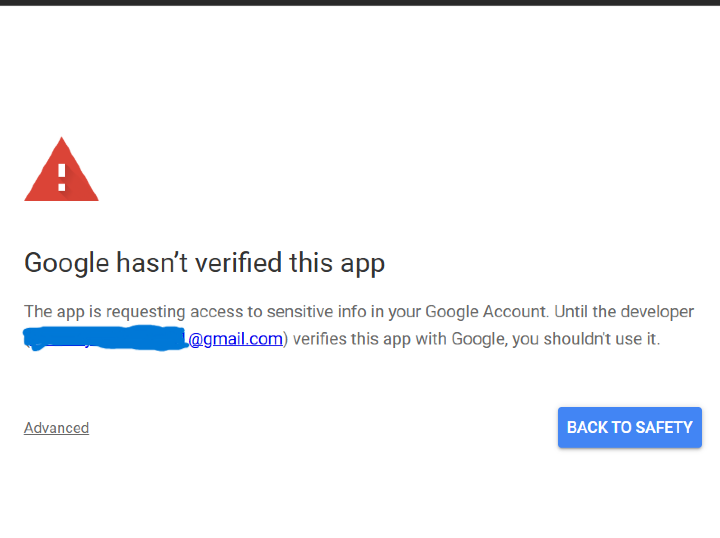
Task: Click "verifies this app with Google" text
Action: point(399,339)
